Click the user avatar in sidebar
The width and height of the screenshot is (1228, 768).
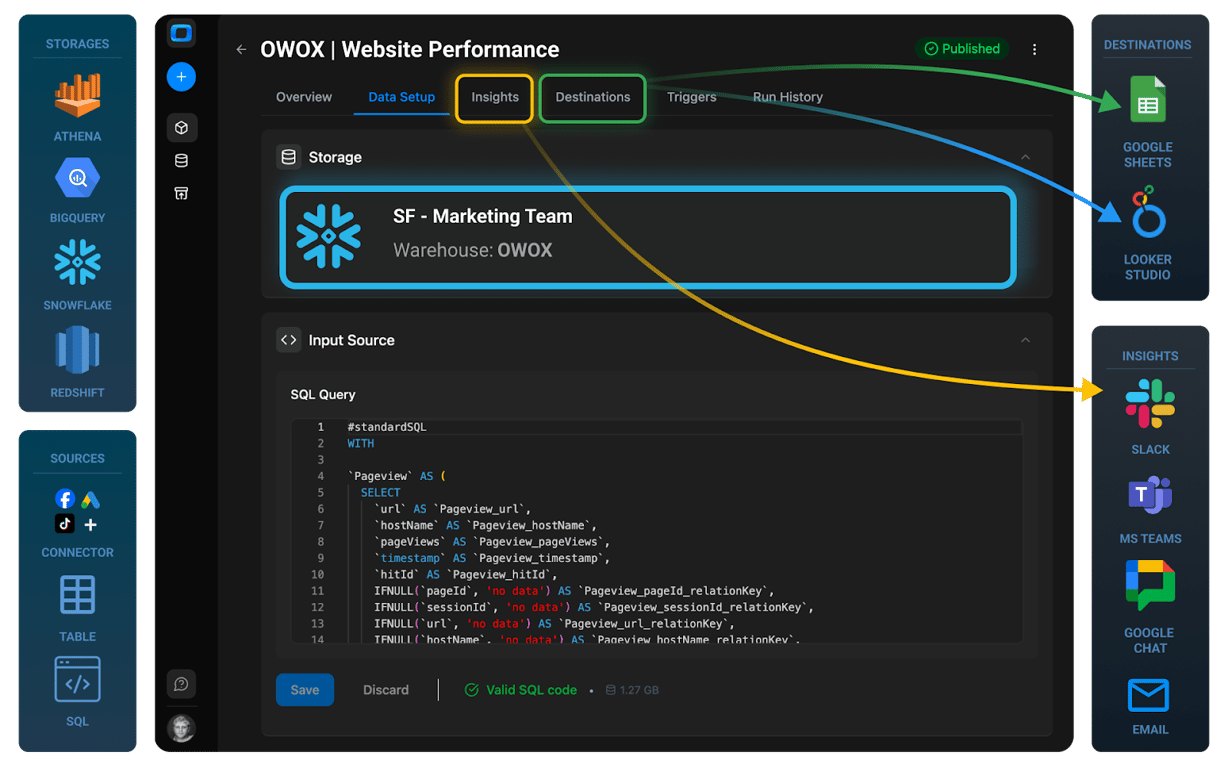[x=181, y=728]
